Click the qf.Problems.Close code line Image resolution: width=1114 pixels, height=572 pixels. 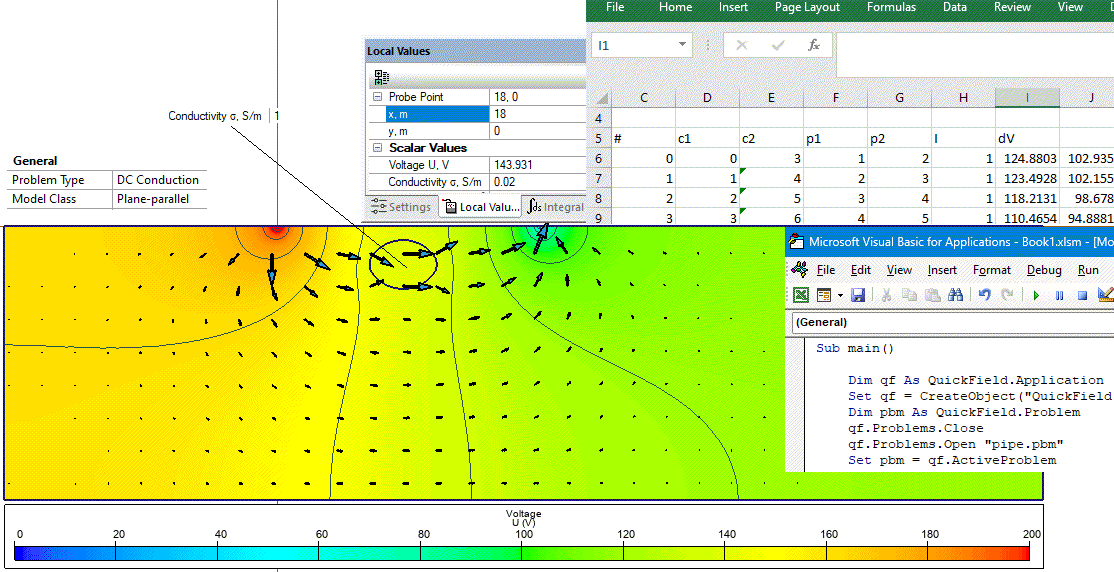[x=916, y=428]
